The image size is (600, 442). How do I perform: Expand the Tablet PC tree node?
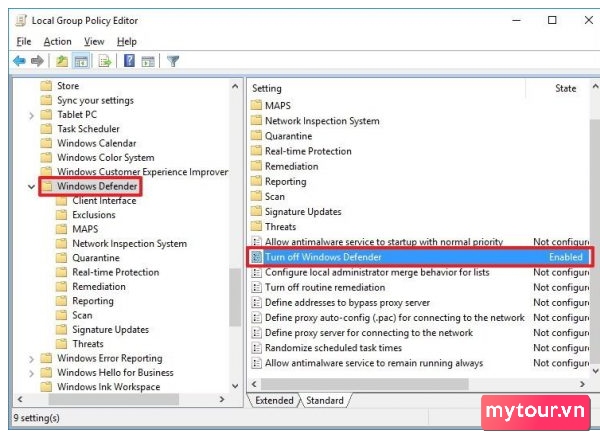pos(31,115)
